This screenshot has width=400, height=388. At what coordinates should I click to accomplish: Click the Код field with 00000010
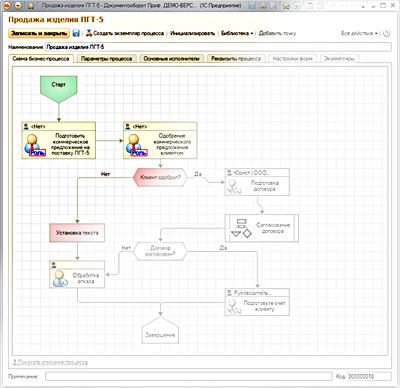coord(369,376)
